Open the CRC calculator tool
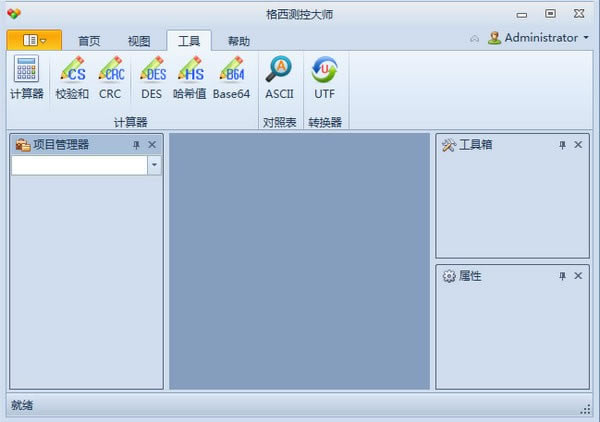Viewport: 600px width, 422px height. [x=110, y=78]
